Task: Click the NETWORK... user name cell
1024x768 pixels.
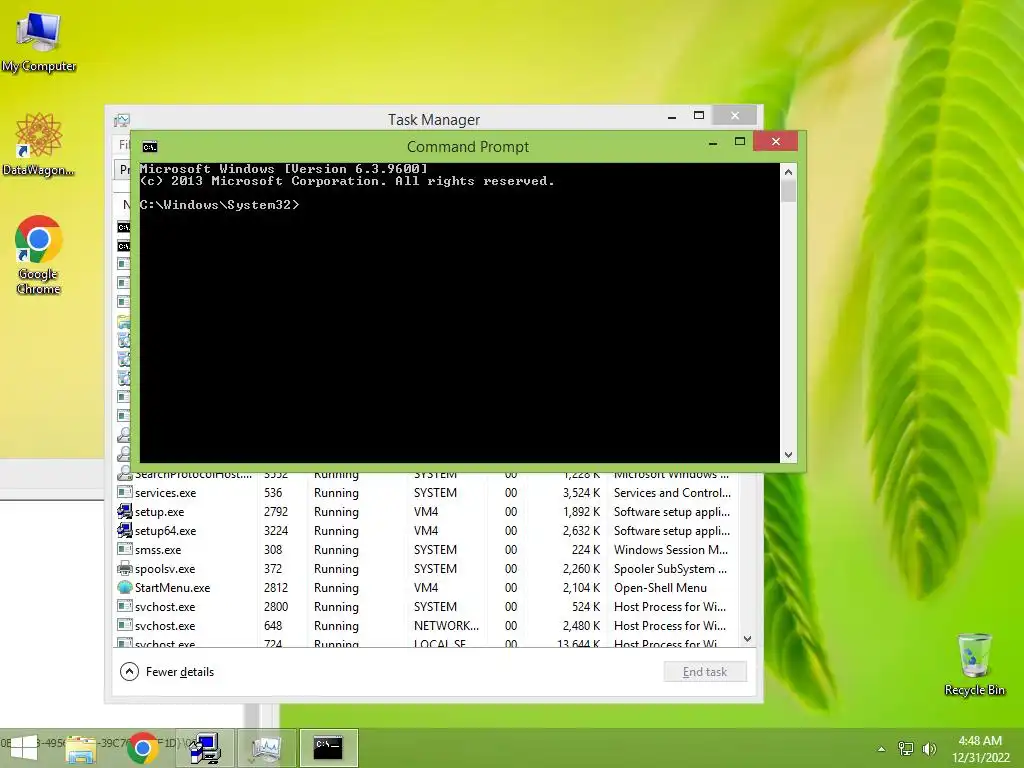Action: [x=446, y=625]
